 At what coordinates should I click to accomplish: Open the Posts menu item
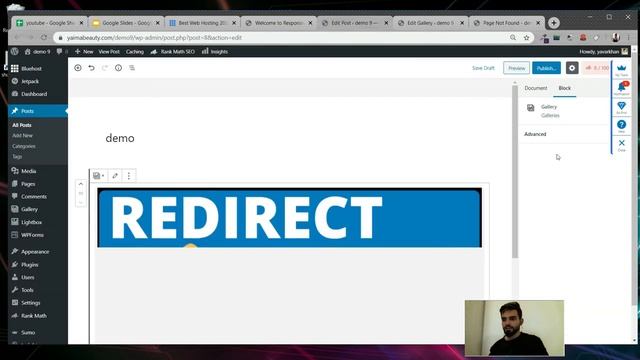pos(38,111)
